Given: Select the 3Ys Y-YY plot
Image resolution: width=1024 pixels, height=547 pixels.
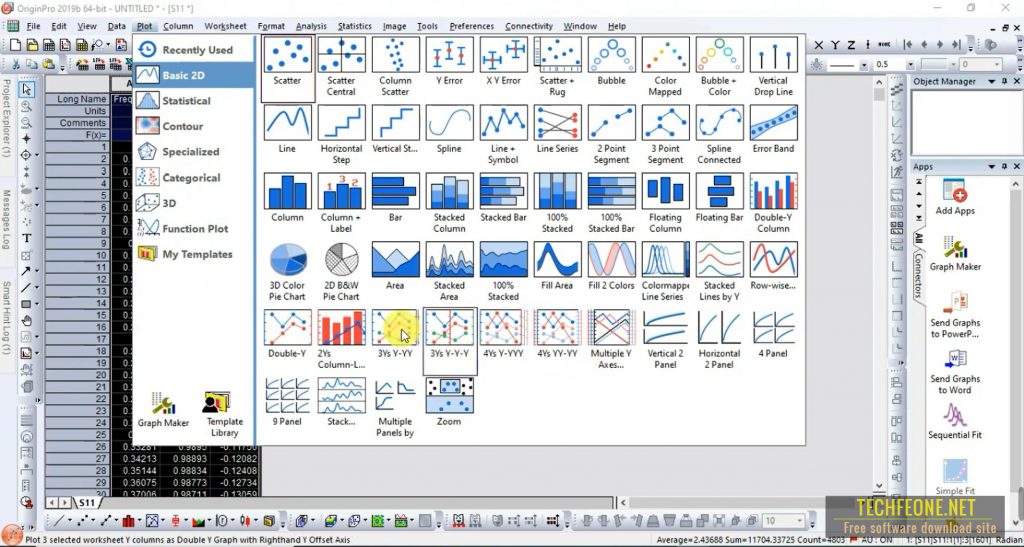Looking at the screenshot, I should pos(395,336).
